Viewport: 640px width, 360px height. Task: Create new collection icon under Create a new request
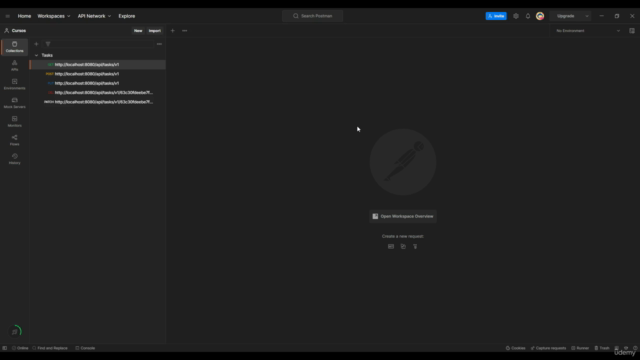tap(403, 247)
